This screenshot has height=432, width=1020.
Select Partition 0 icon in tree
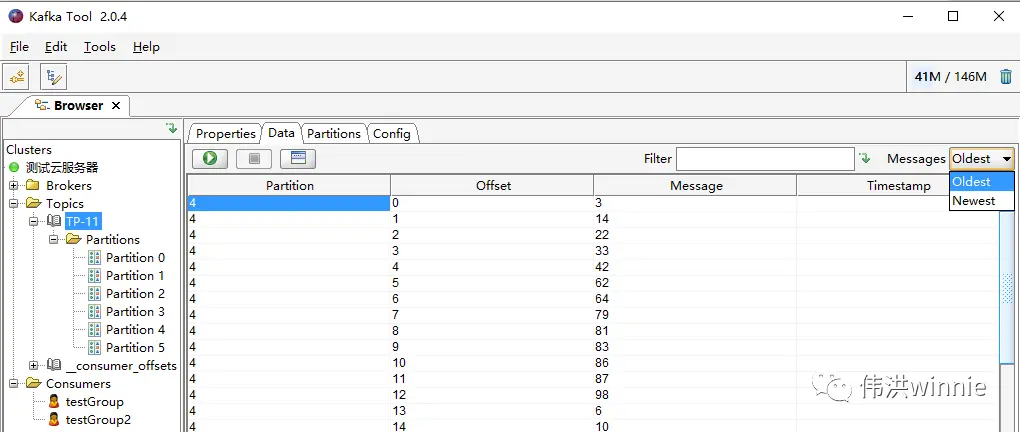click(94, 258)
